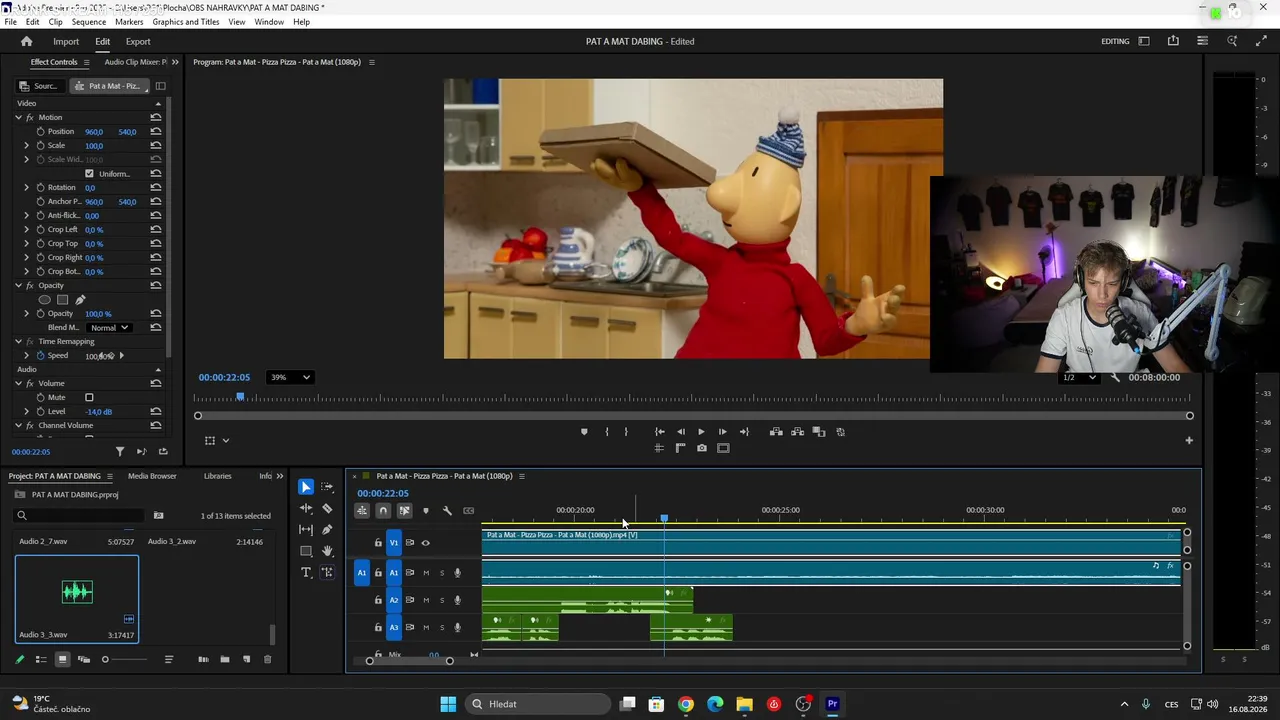Step forward one frame

722,432
